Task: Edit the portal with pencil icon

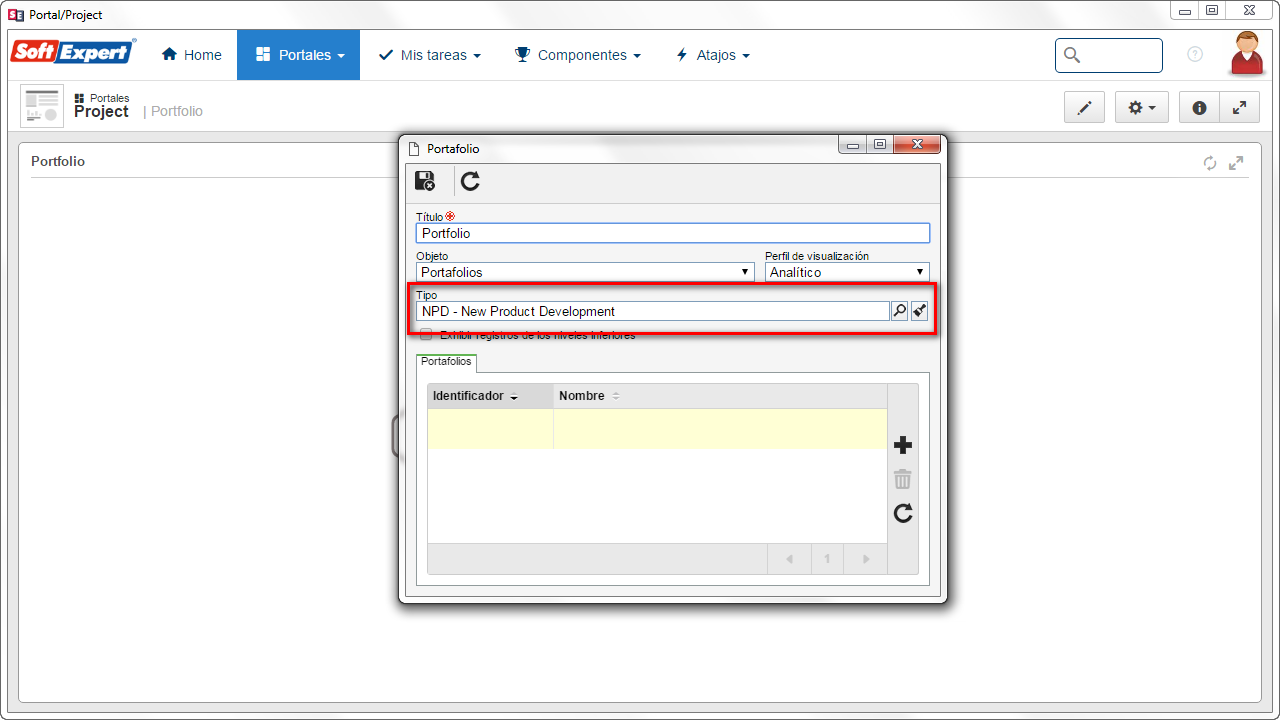Action: tap(1084, 108)
